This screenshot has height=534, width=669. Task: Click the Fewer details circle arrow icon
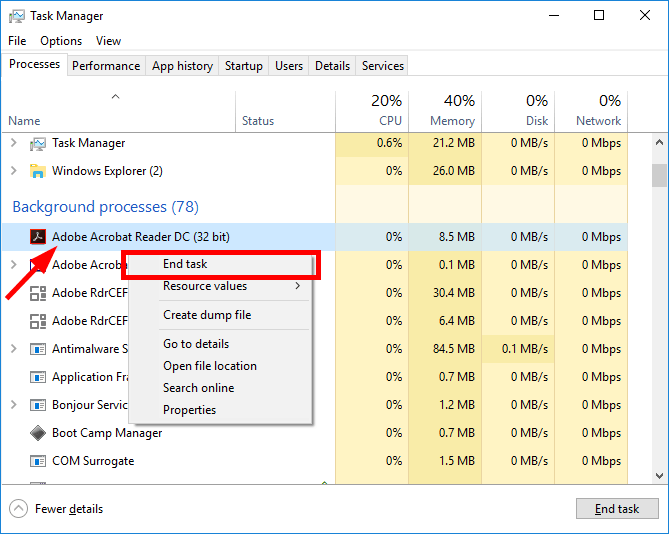[x=18, y=508]
